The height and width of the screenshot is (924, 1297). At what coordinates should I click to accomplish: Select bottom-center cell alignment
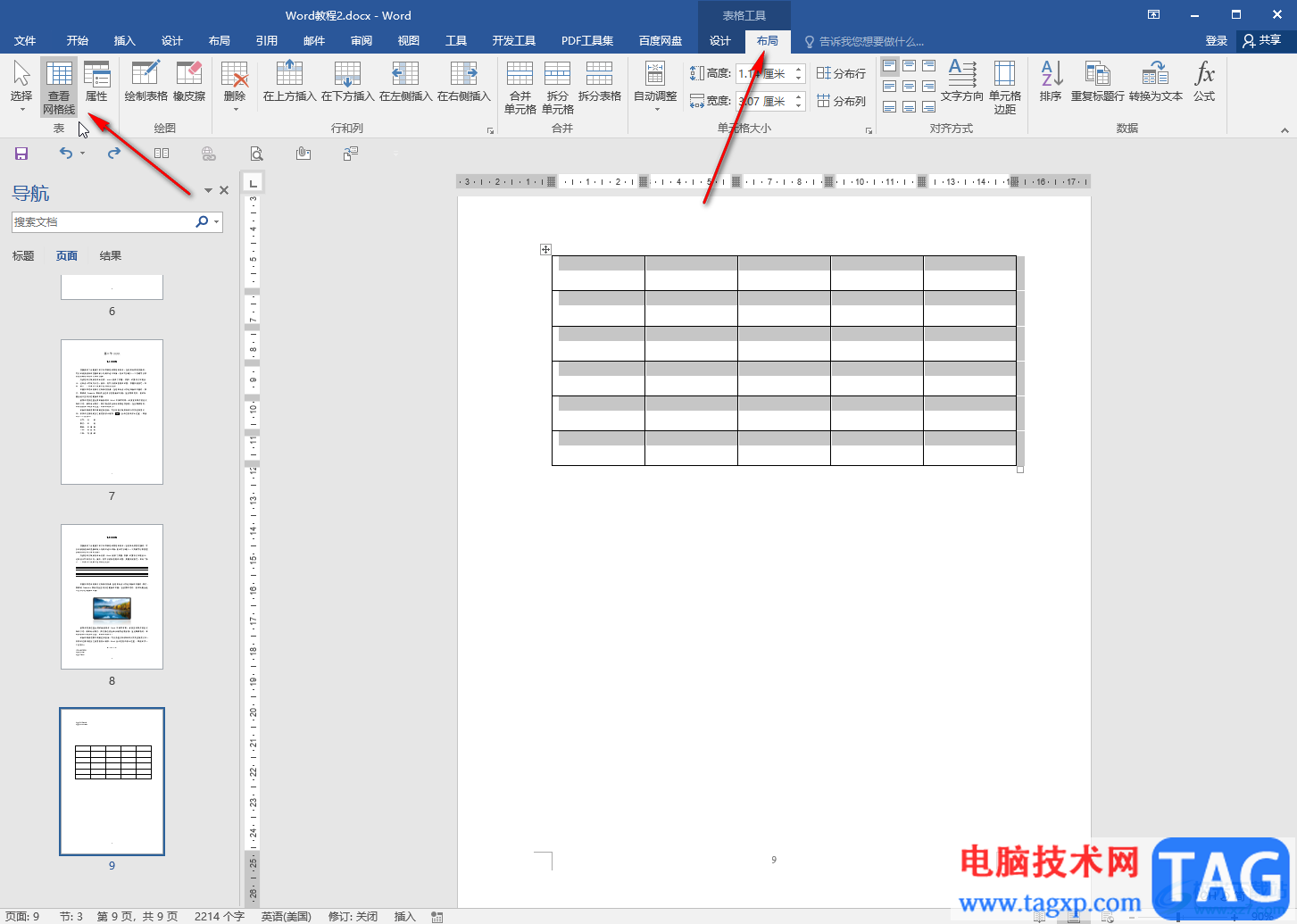click(909, 107)
